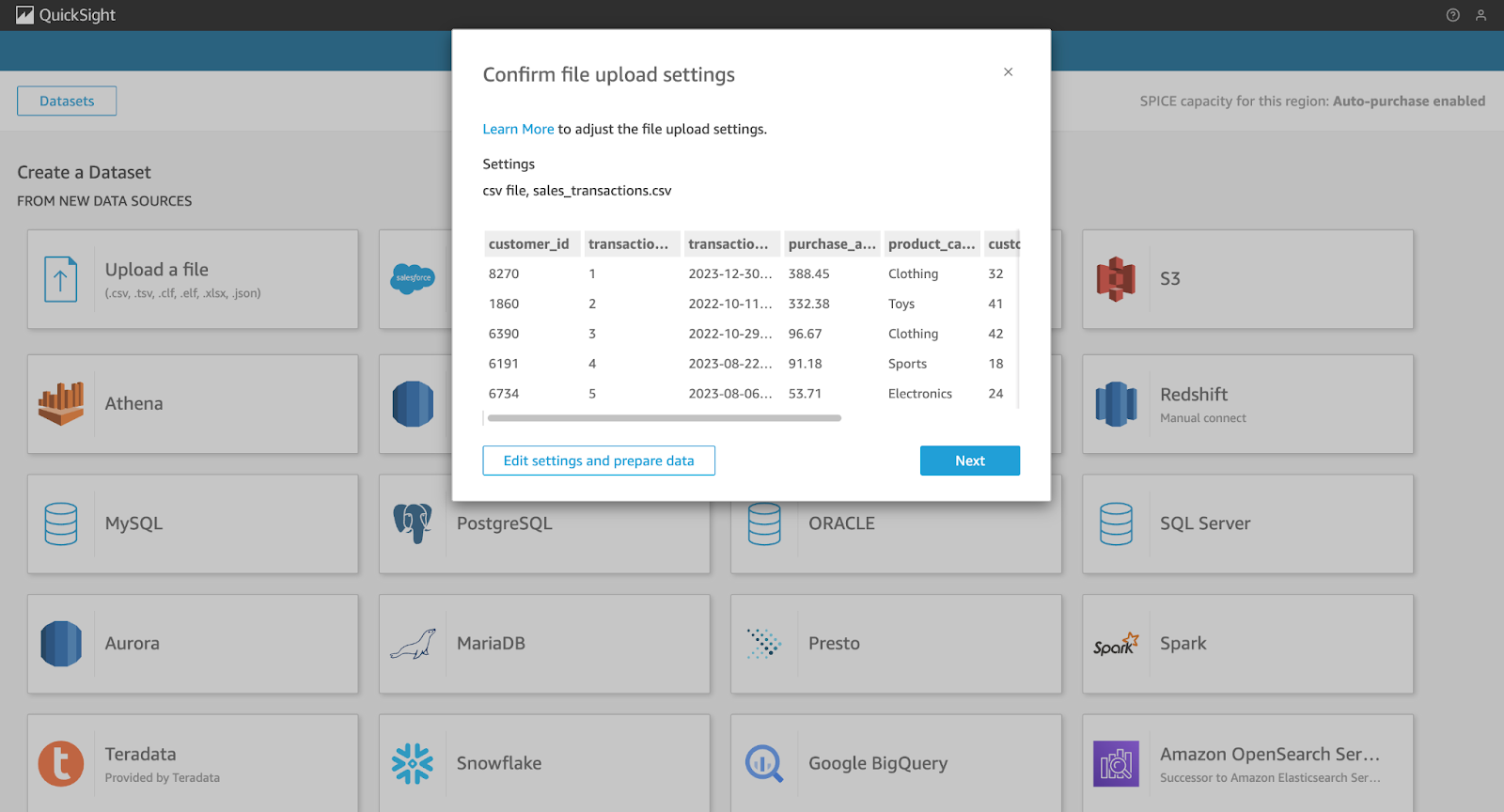
Task: Click the Google BigQuery data source label
Action: pyautogui.click(x=878, y=764)
